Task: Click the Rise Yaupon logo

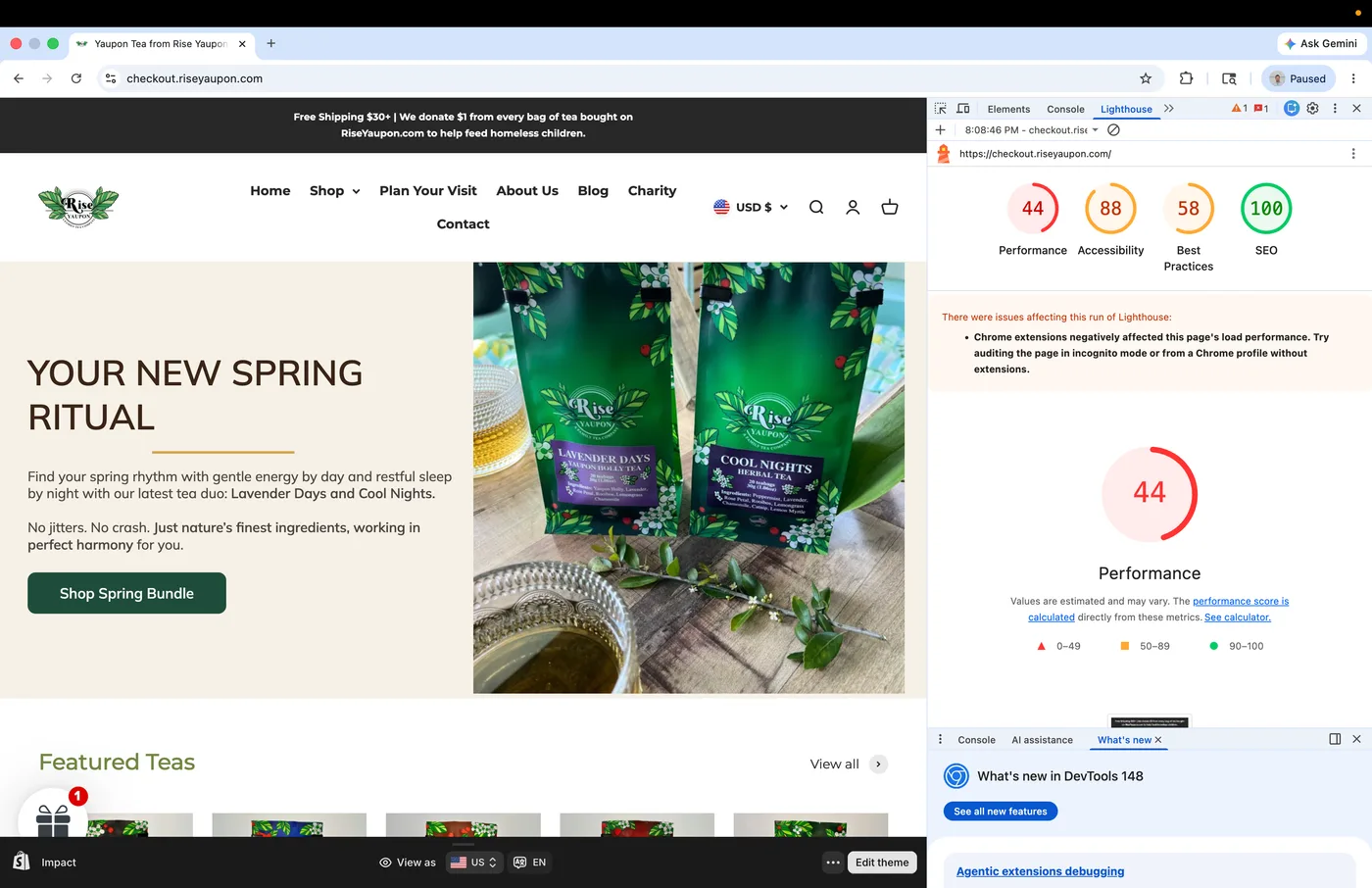Action: click(78, 207)
